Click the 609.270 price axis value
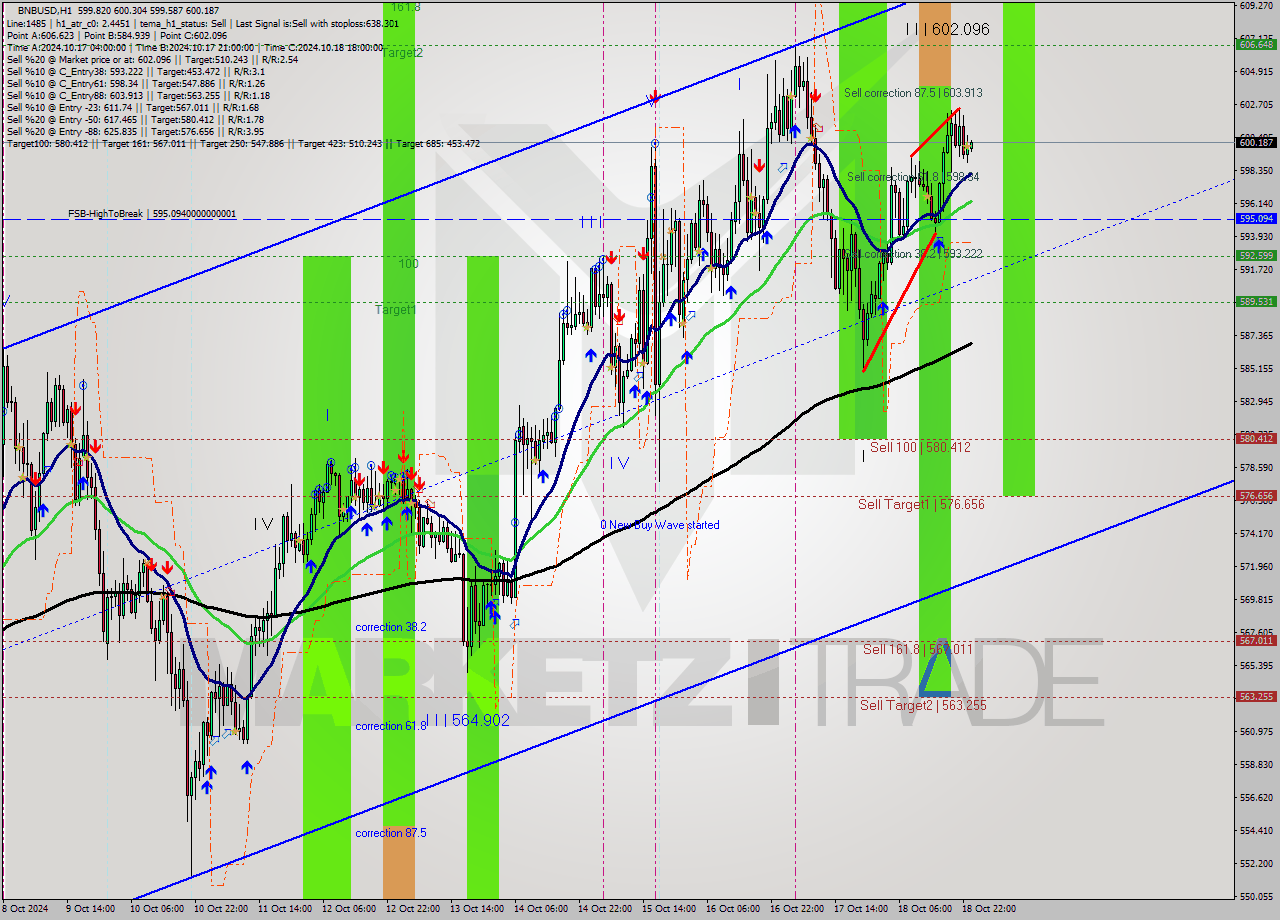This screenshot has width=1280, height=920. tap(1256, 6)
